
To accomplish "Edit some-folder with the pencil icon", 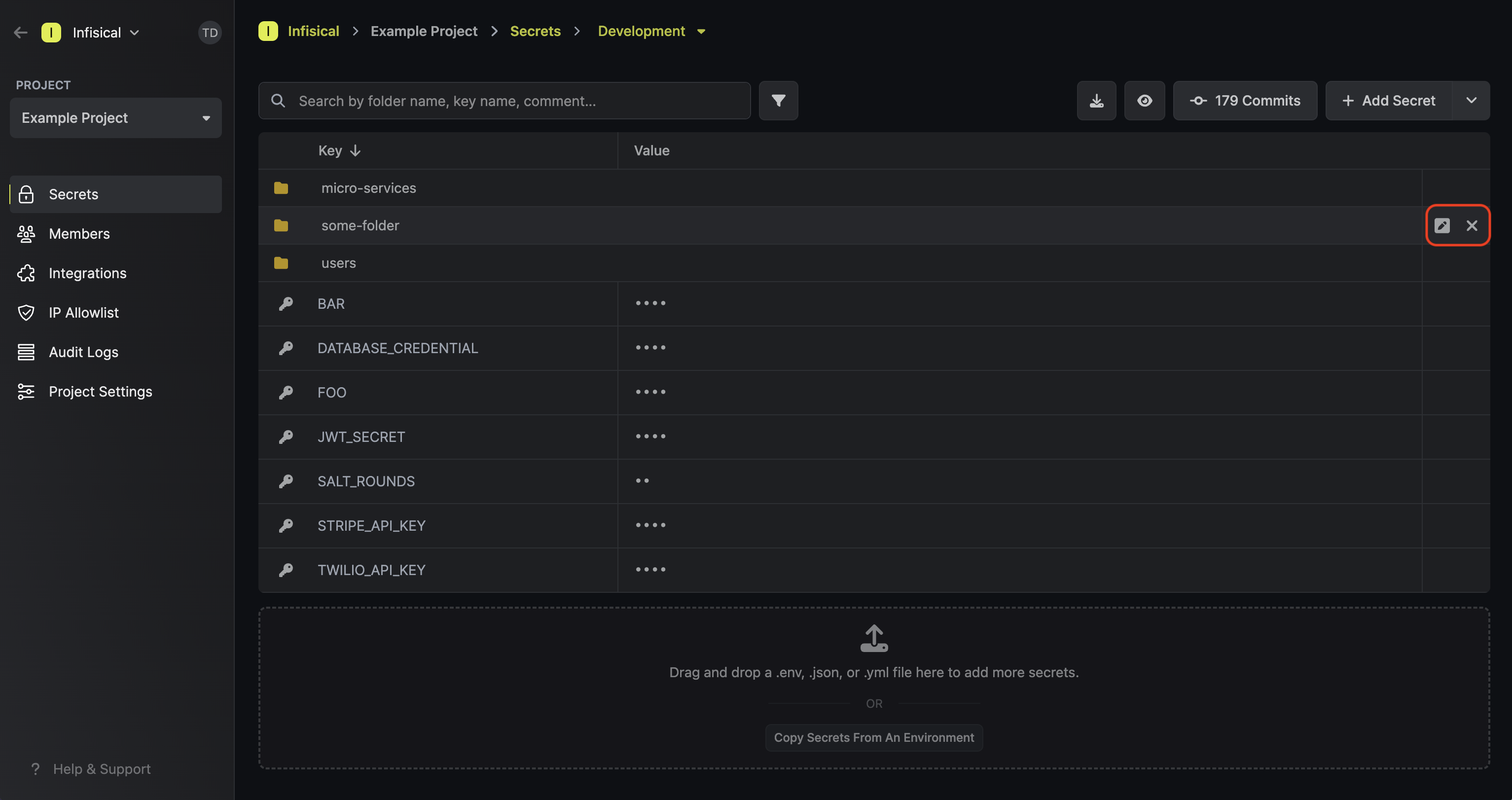I will pos(1442,225).
